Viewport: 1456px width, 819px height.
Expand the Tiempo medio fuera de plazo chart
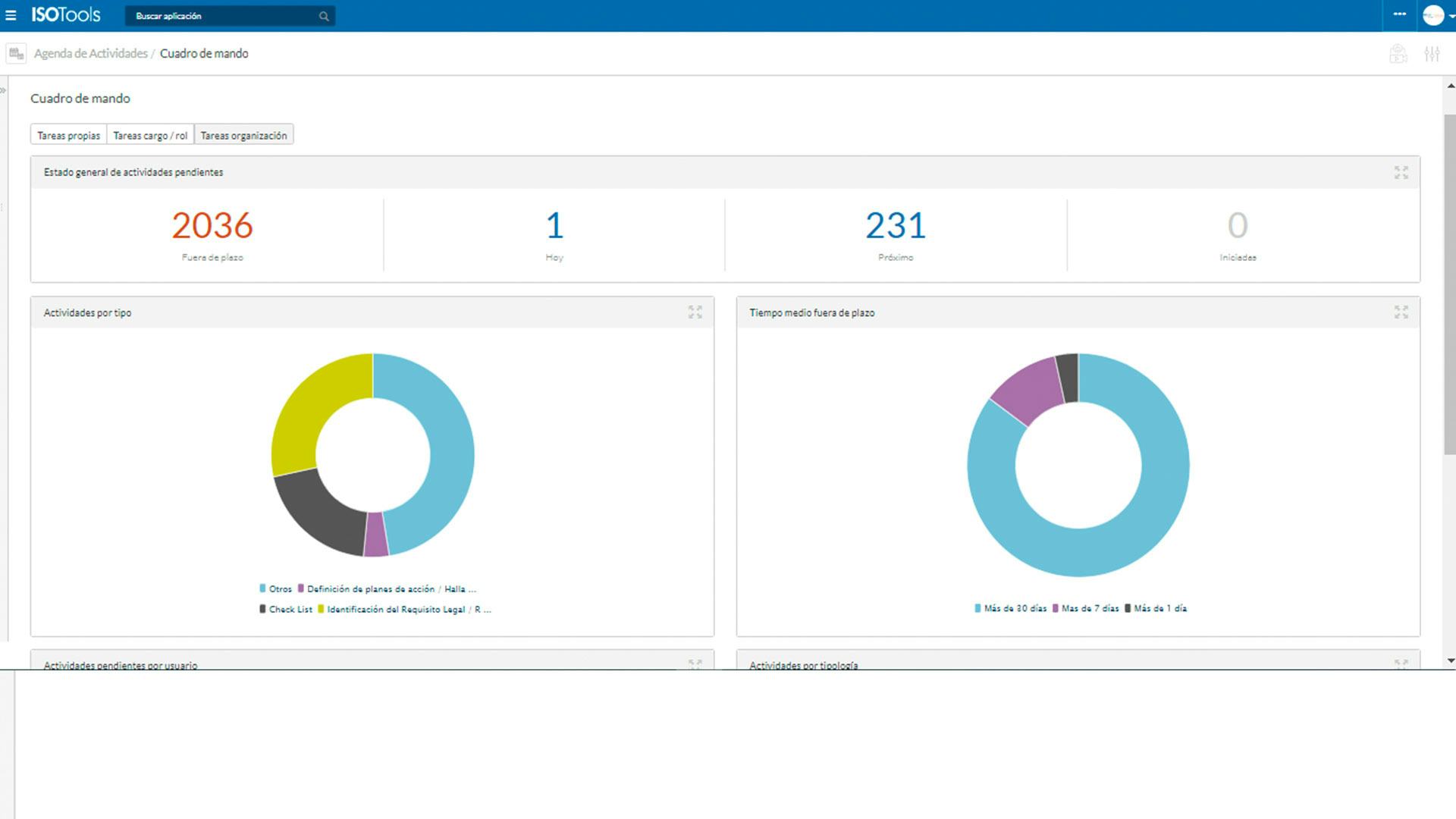click(x=1402, y=312)
